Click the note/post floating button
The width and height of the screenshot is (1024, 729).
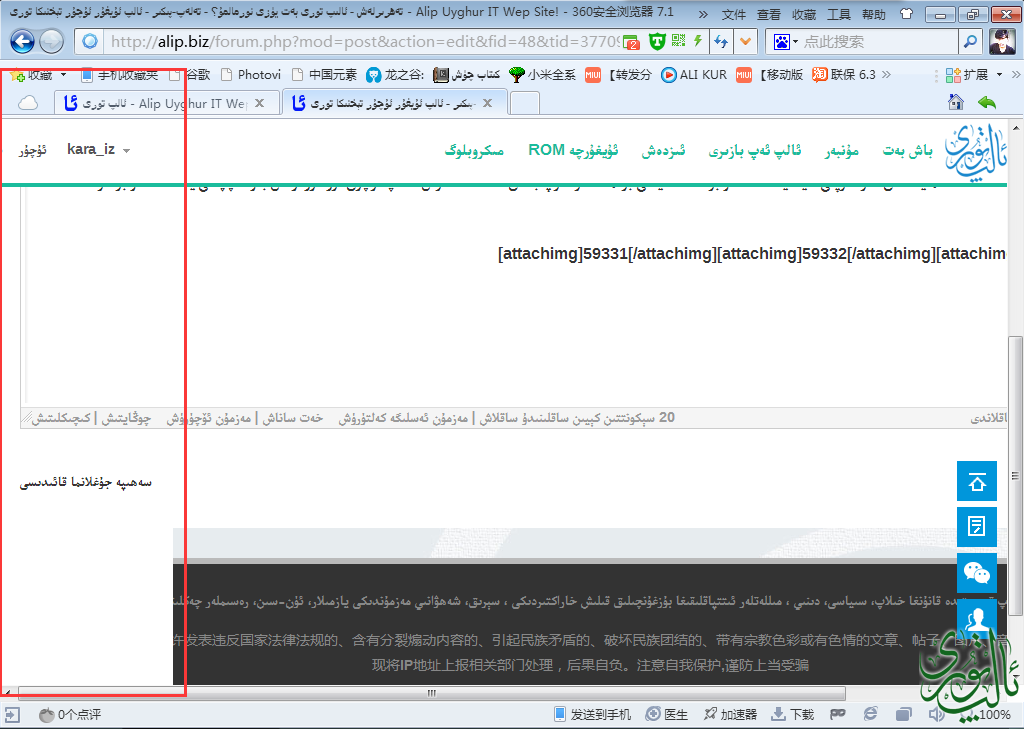977,526
